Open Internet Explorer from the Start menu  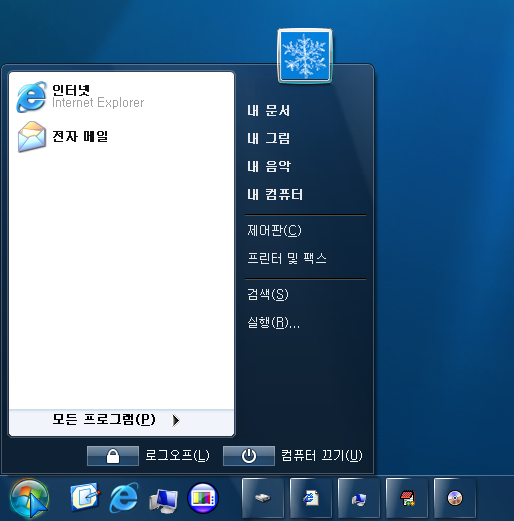pyautogui.click(x=122, y=97)
